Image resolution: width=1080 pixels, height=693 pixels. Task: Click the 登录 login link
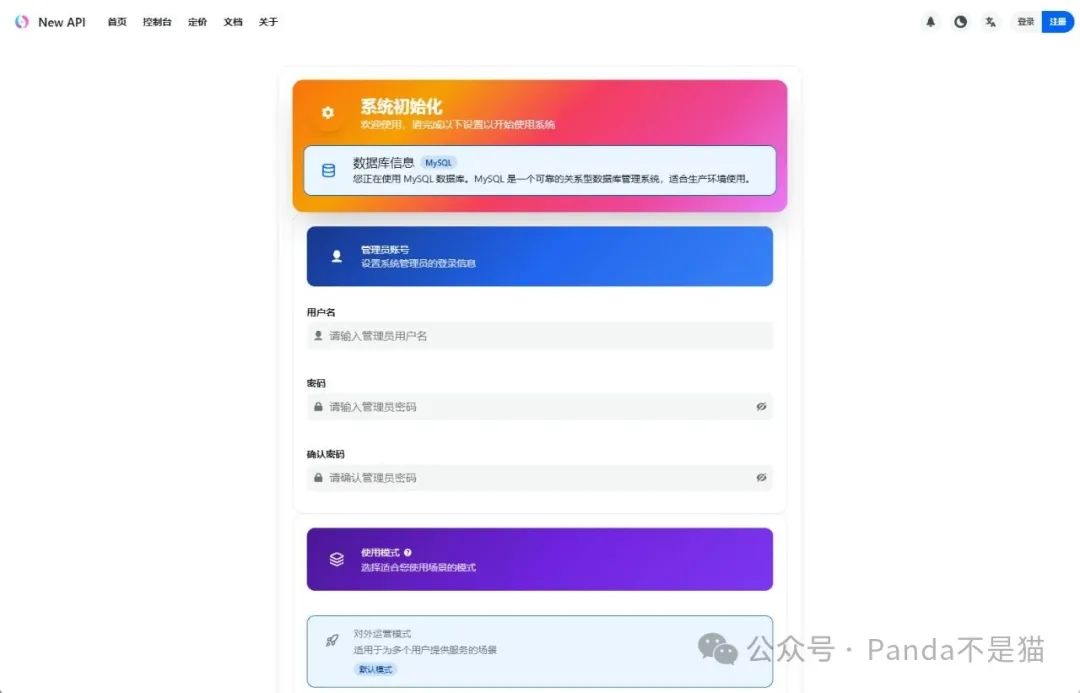click(1025, 21)
